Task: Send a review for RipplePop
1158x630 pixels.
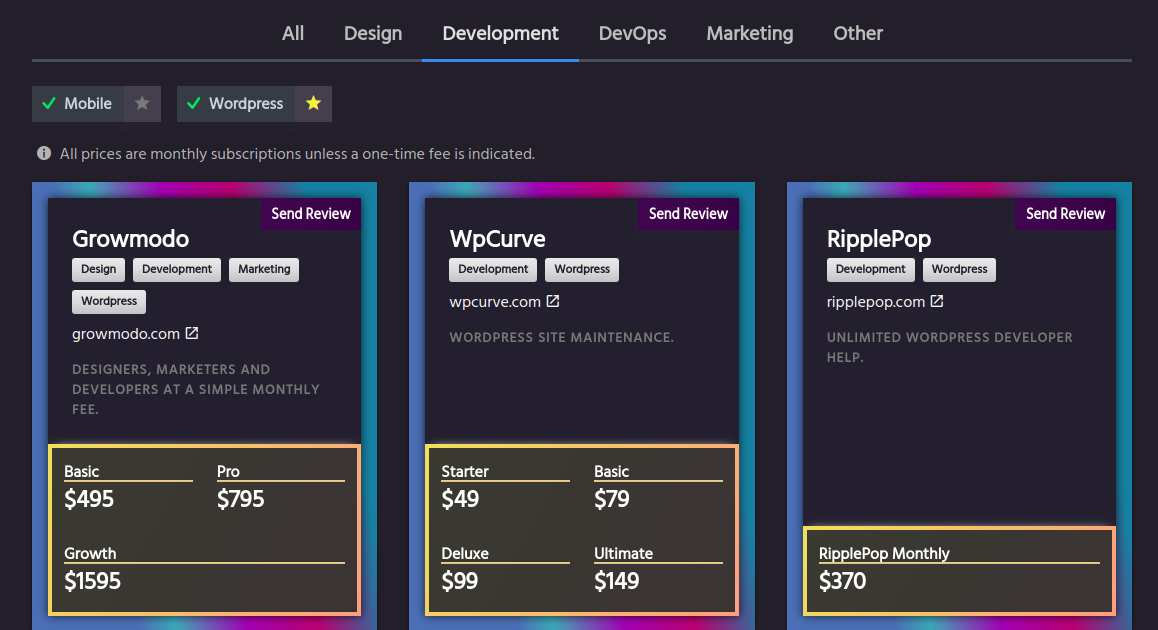Action: point(1066,213)
